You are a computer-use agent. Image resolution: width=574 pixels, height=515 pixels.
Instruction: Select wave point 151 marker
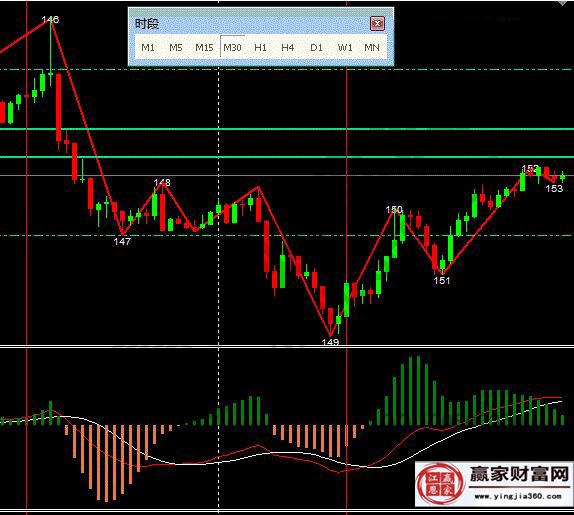point(442,281)
